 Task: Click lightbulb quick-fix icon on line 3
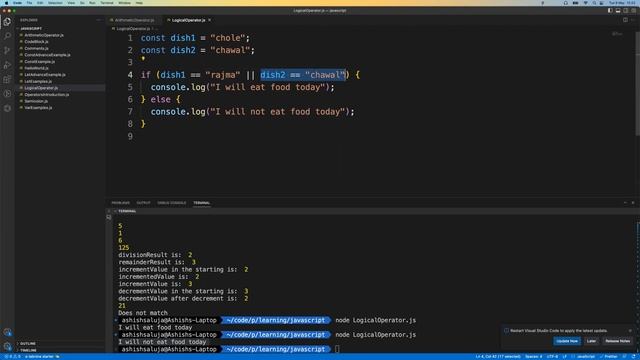tap(143, 59)
